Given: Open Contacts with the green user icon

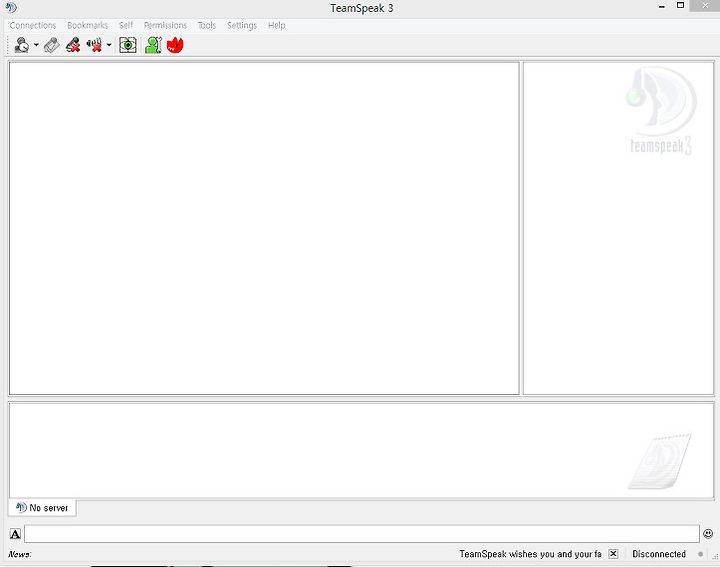Looking at the screenshot, I should click(x=153, y=45).
